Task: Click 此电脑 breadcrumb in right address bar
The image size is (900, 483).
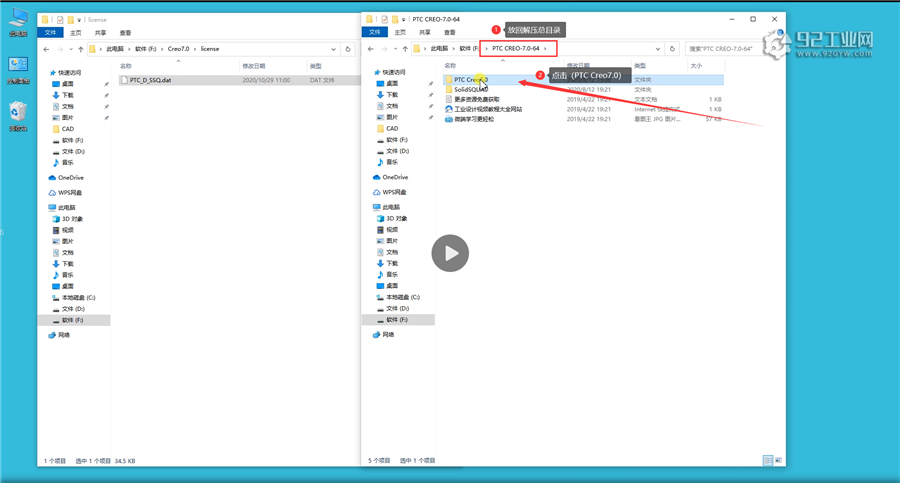Action: 439,49
